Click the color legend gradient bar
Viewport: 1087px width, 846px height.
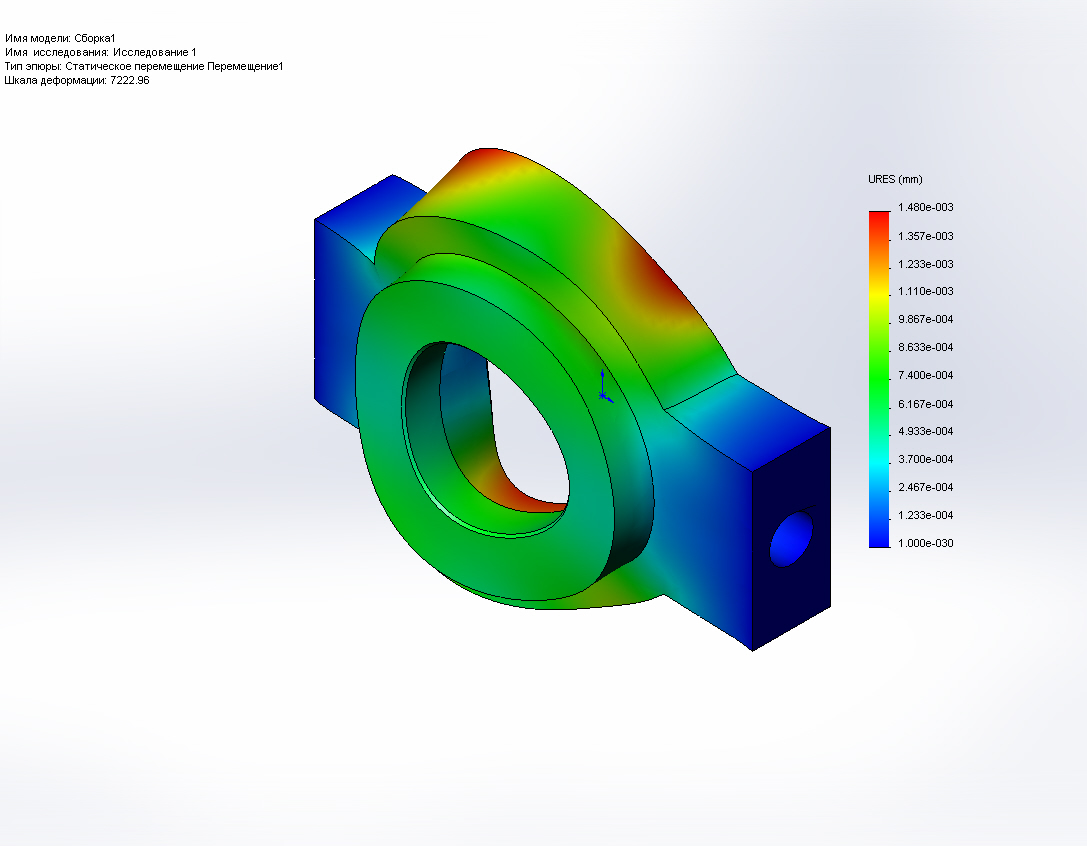tap(879, 379)
